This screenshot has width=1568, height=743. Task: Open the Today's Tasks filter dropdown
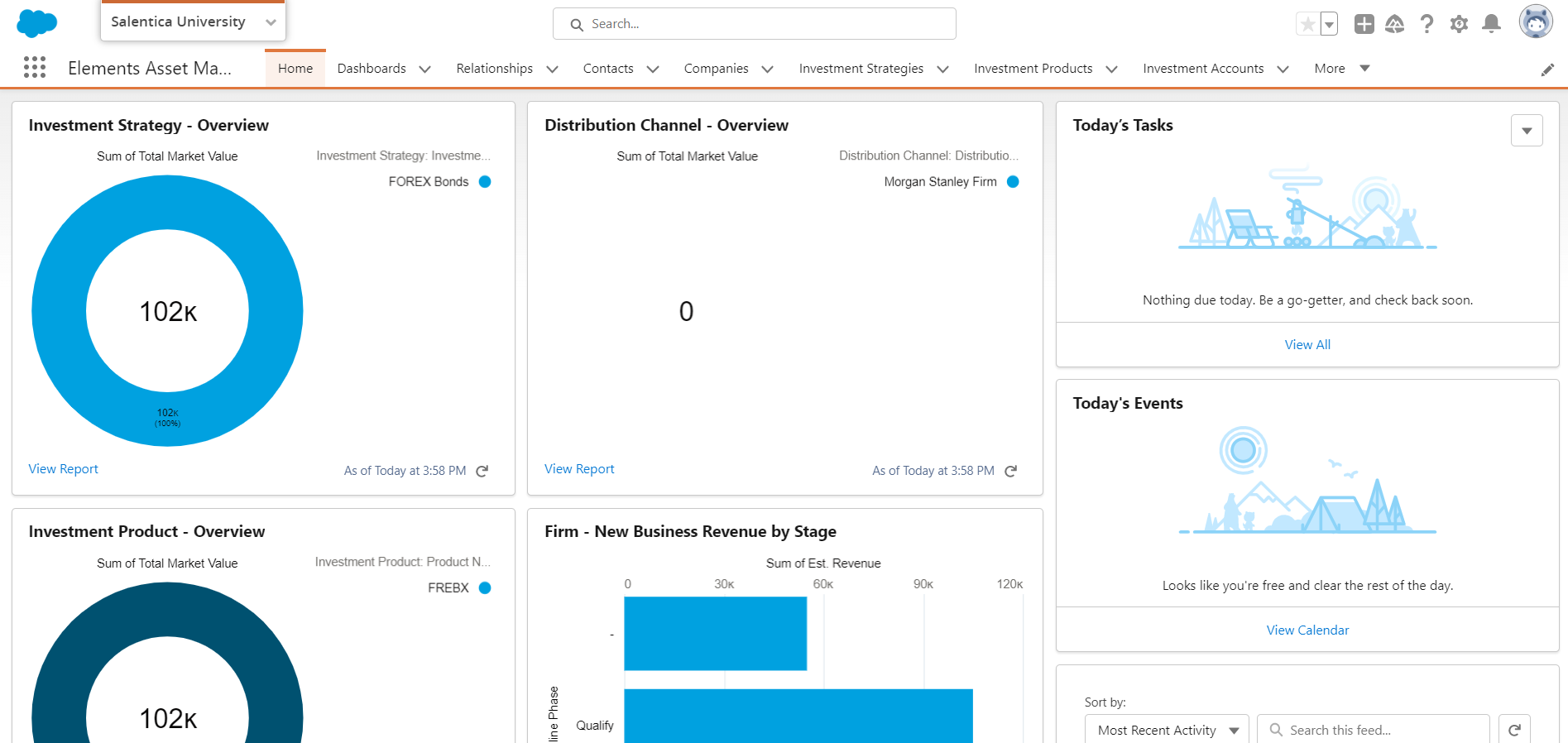[1527, 131]
